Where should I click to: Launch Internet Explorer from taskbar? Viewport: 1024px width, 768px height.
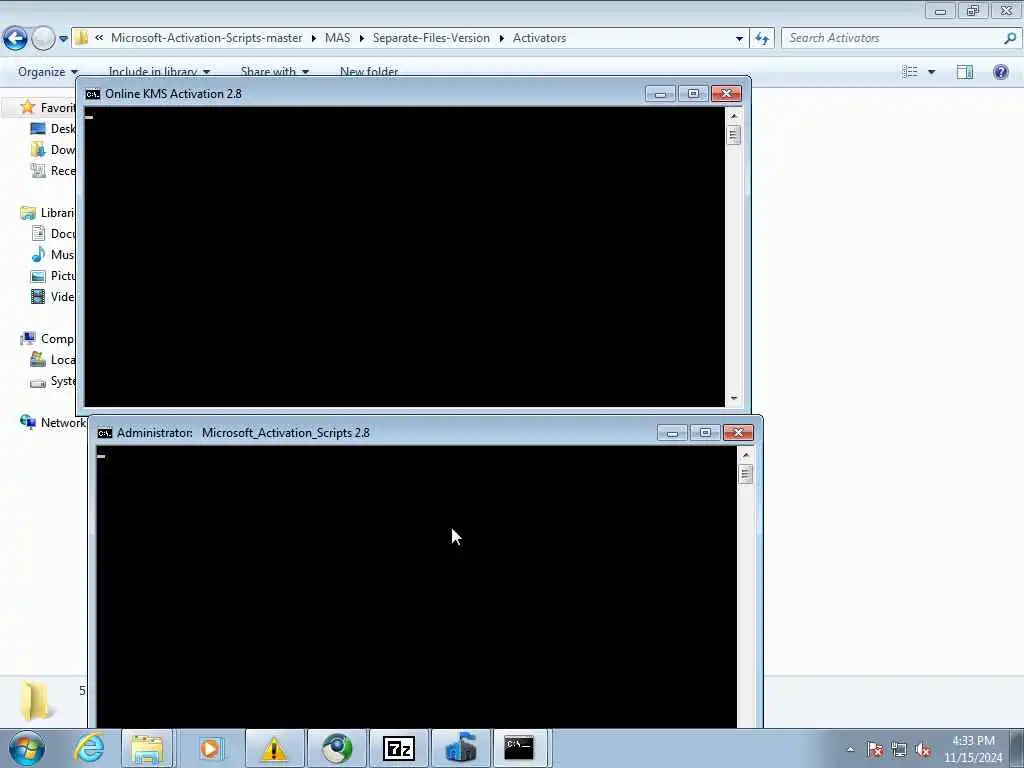pyautogui.click(x=89, y=748)
